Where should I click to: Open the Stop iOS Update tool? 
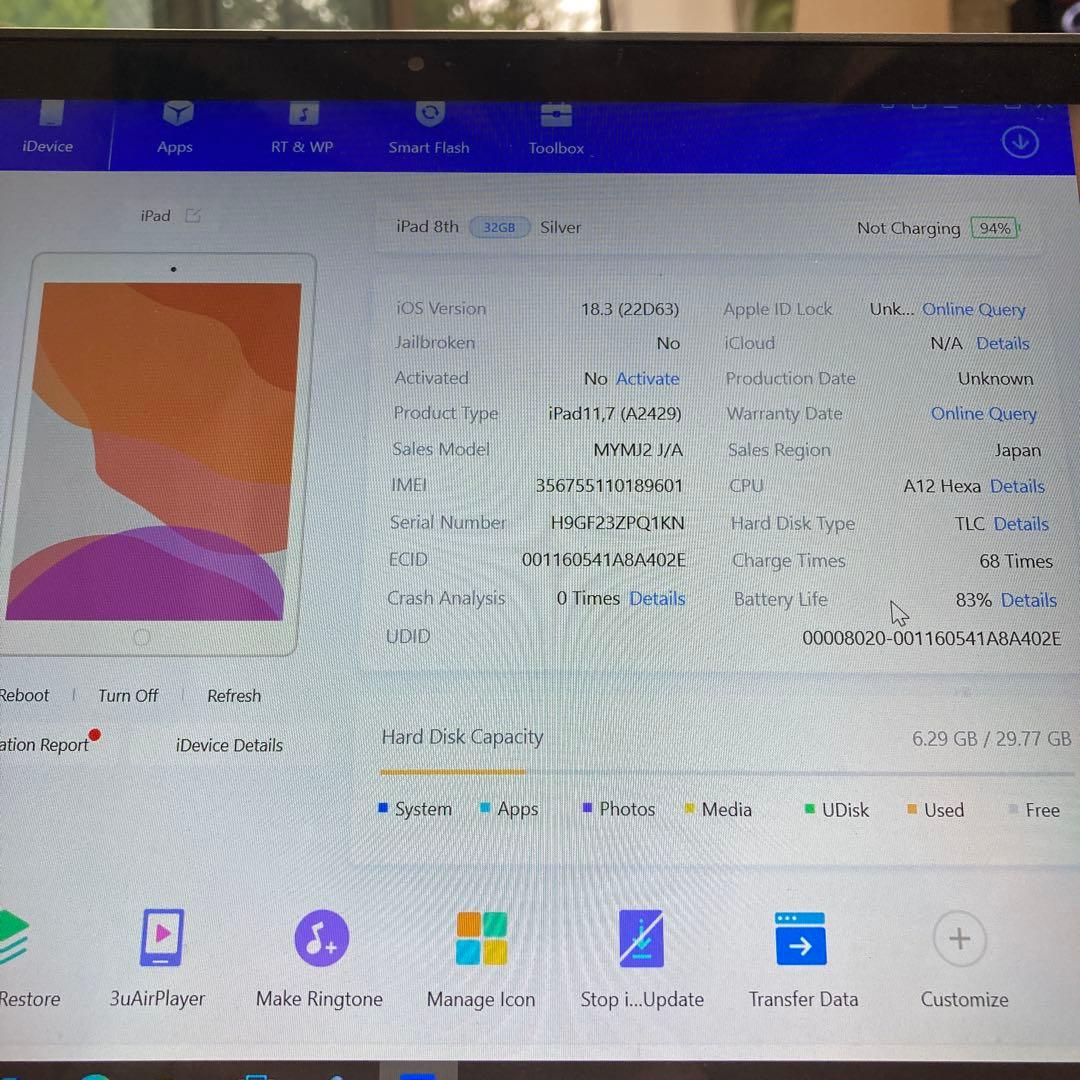tap(641, 938)
